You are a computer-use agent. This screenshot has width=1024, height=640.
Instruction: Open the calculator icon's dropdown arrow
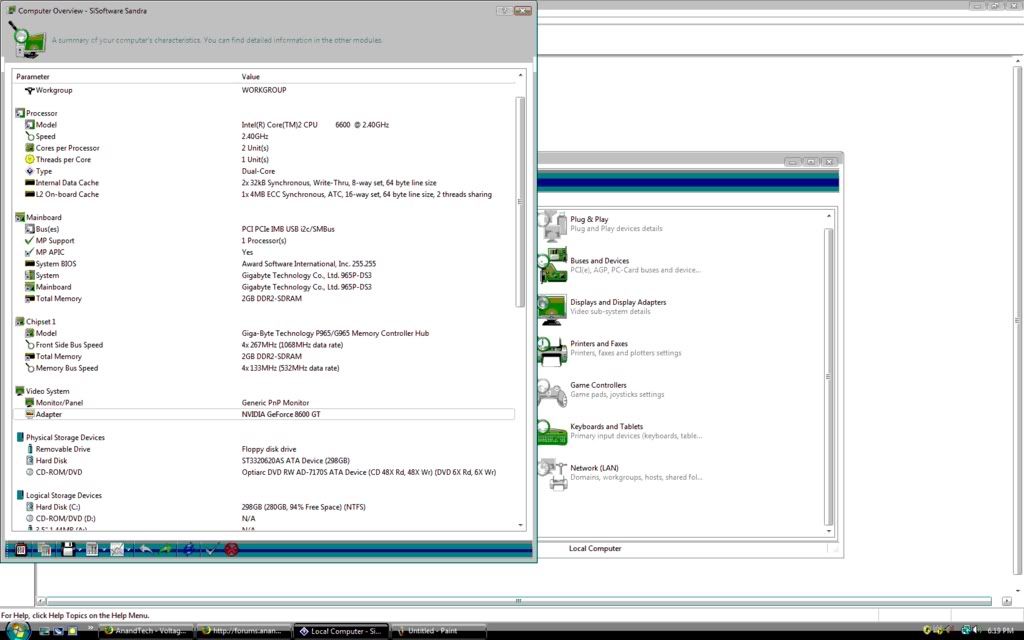pos(103,550)
